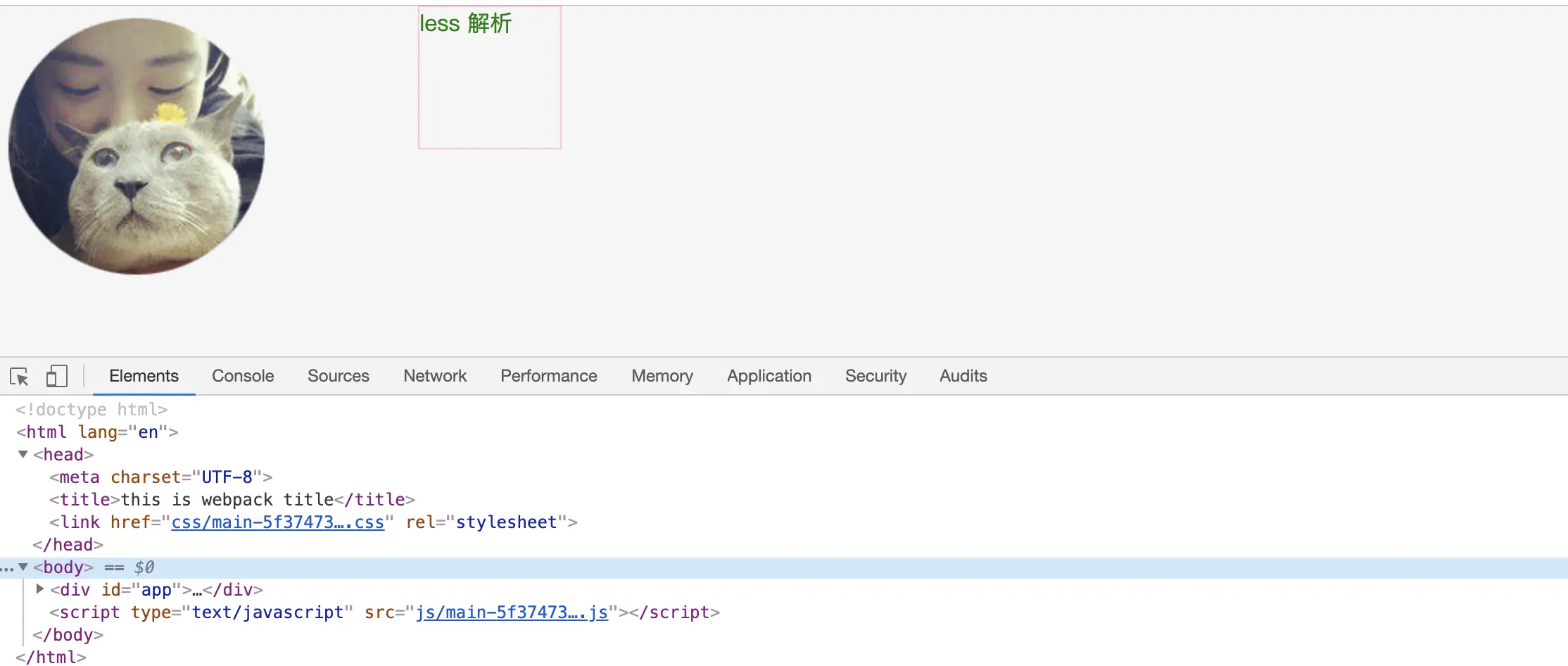Switch to the Elements tab
The image size is (1568, 666).
coord(144,376)
